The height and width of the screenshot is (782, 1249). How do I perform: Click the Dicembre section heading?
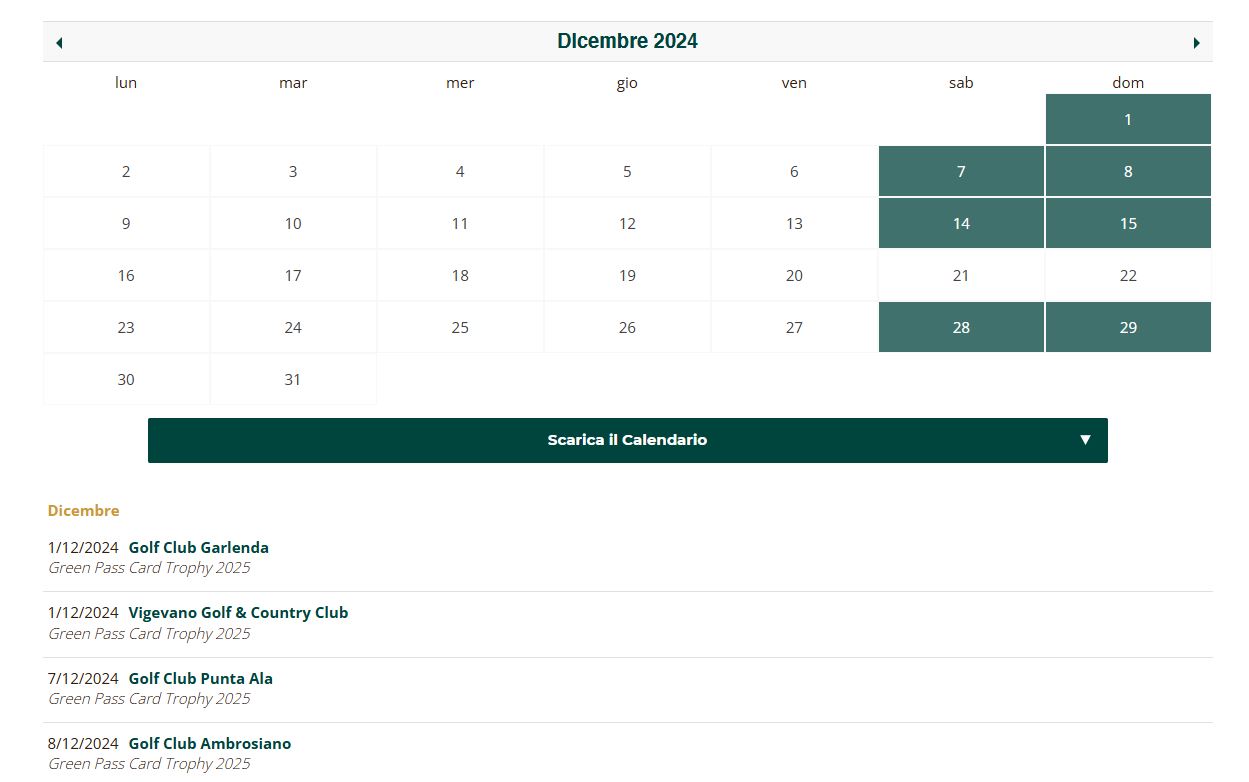point(83,511)
